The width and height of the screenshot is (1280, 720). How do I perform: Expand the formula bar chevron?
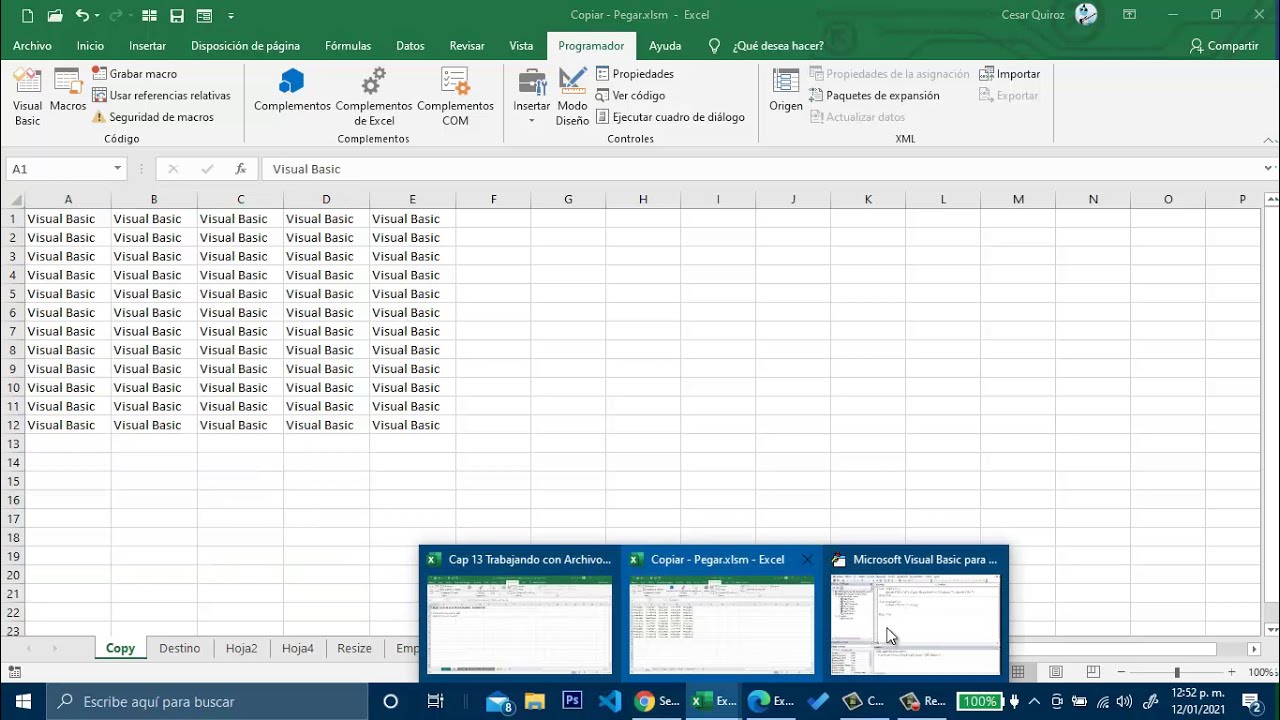1268,169
